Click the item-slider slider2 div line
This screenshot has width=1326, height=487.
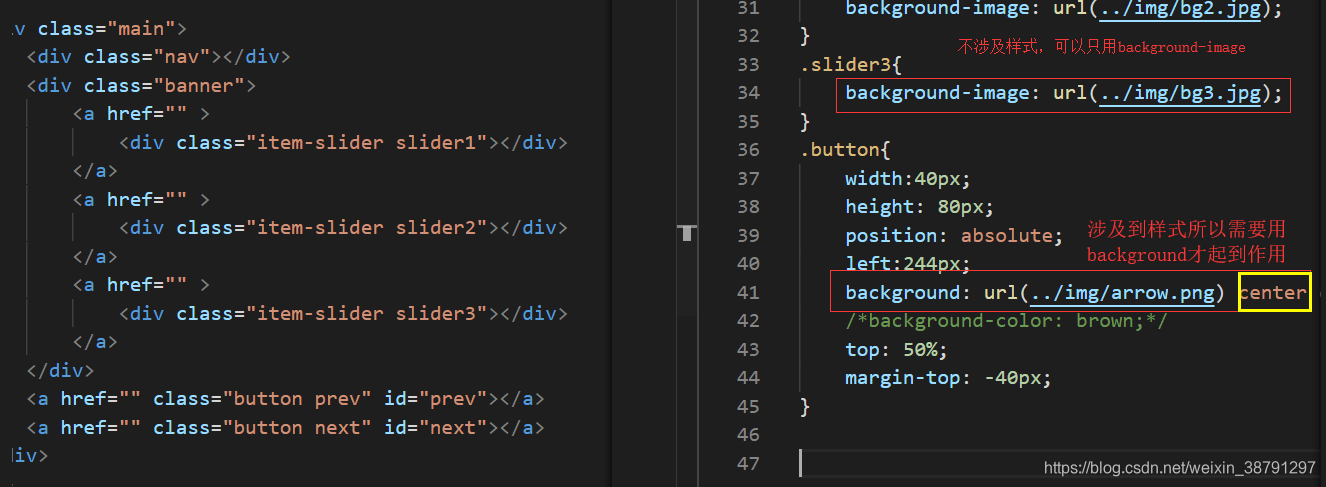pos(343,228)
